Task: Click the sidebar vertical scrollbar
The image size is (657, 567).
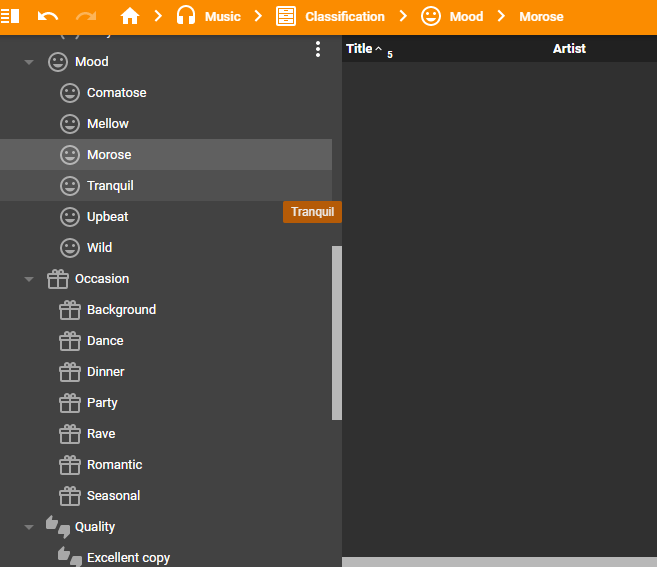Action: click(337, 330)
